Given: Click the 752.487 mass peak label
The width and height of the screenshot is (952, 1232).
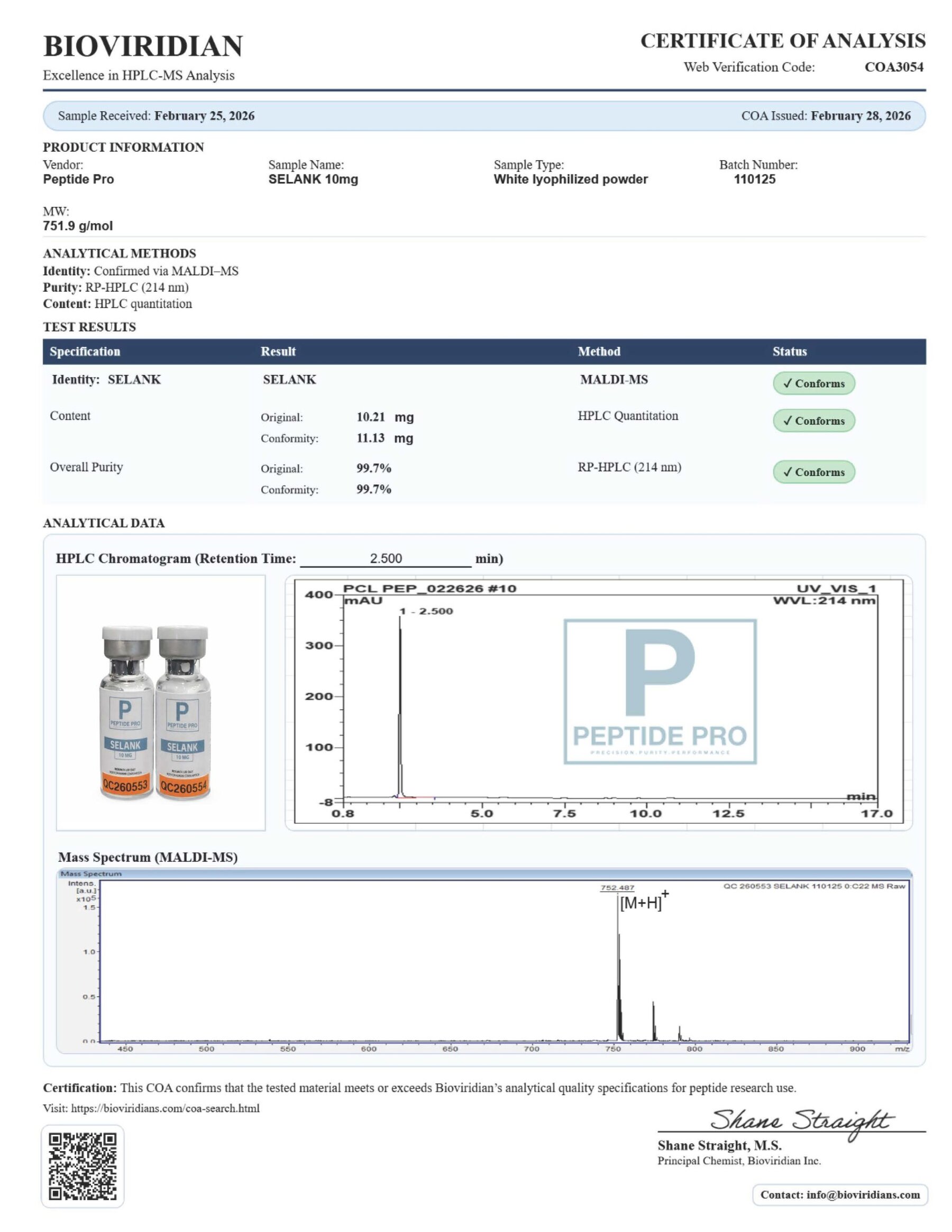Looking at the screenshot, I should [617, 887].
